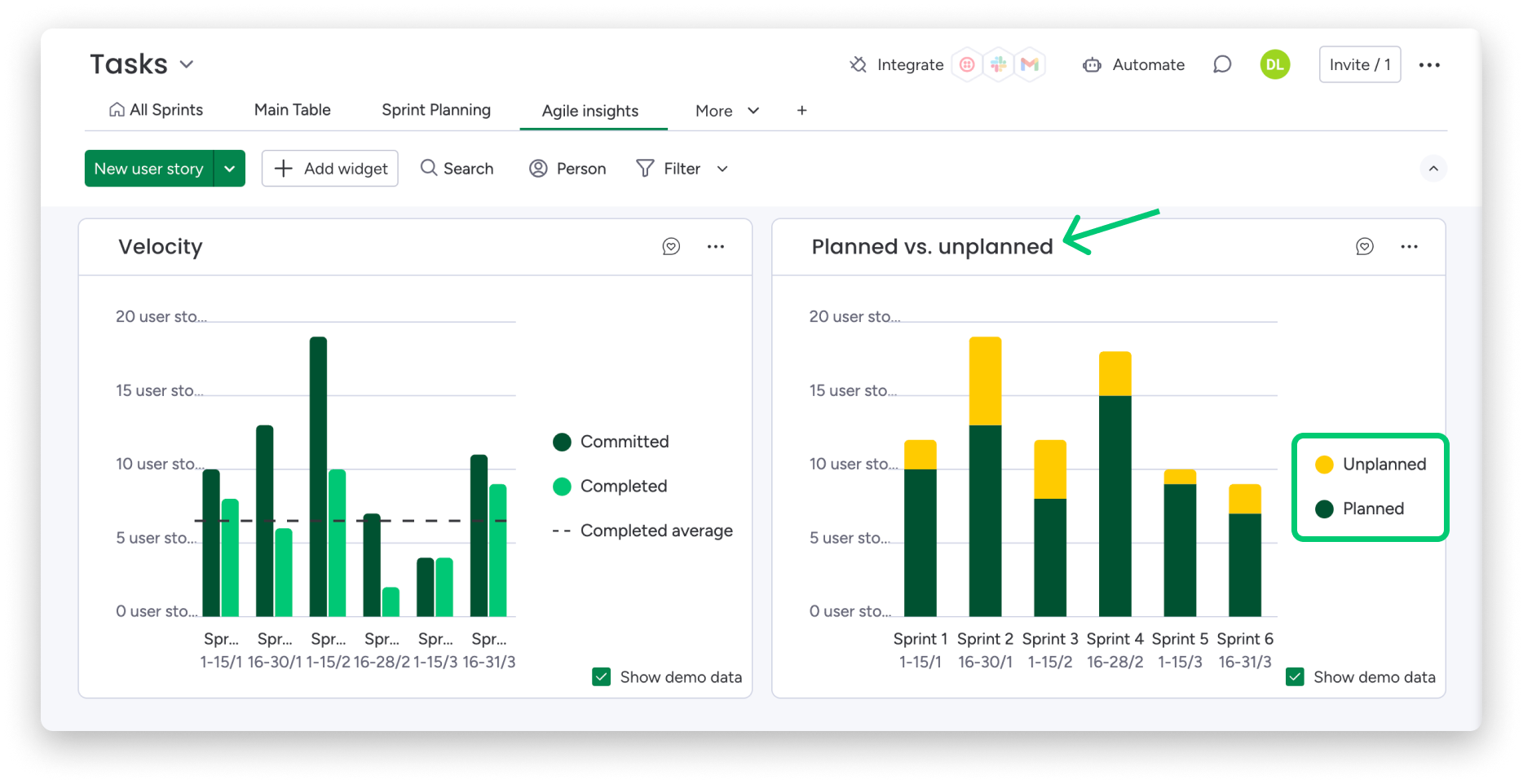This screenshot has height=784, width=1523.
Task: Click the Committed legend color dot
Action: click(561, 441)
